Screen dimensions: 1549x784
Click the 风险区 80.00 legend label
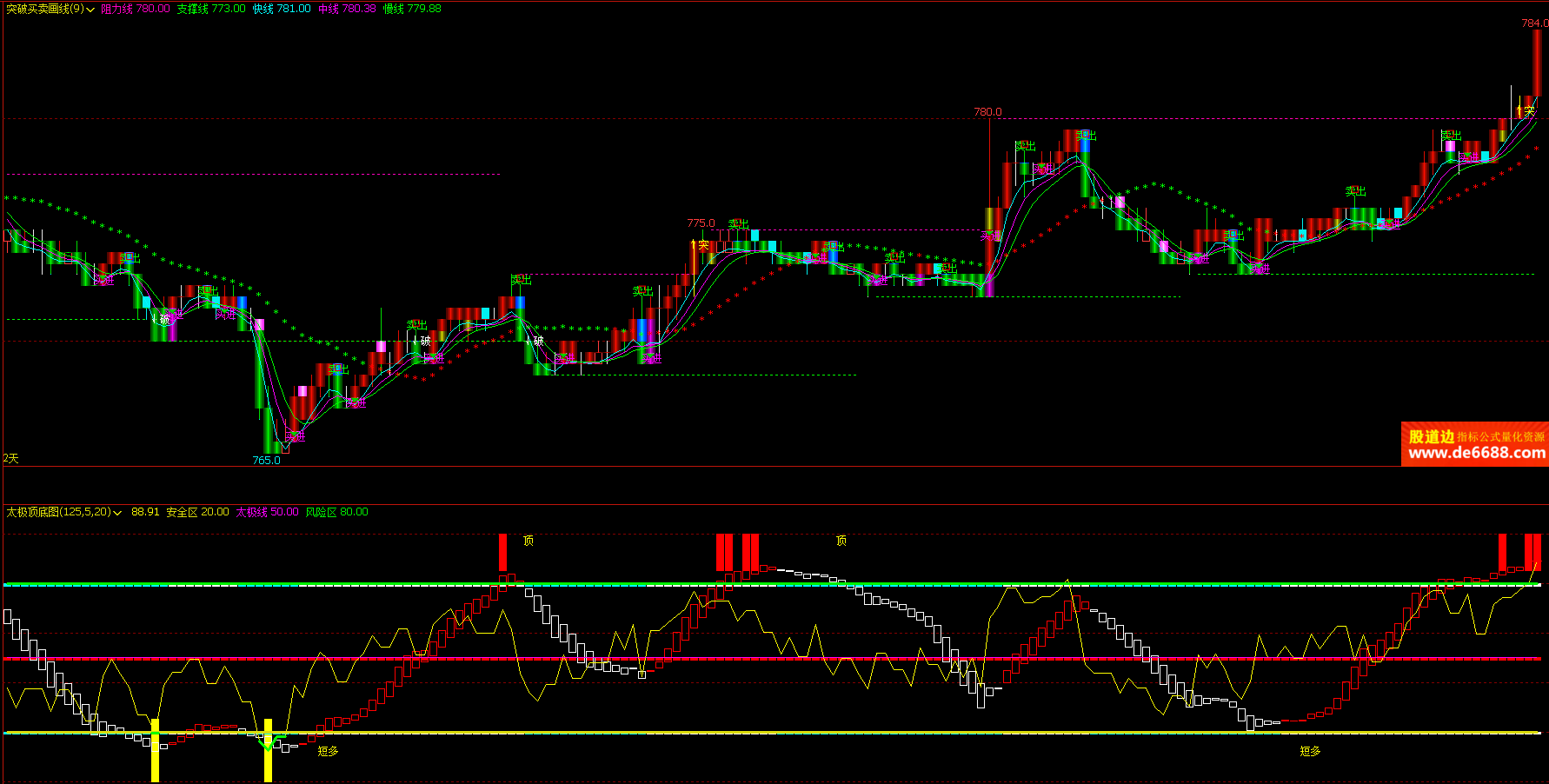[336, 512]
